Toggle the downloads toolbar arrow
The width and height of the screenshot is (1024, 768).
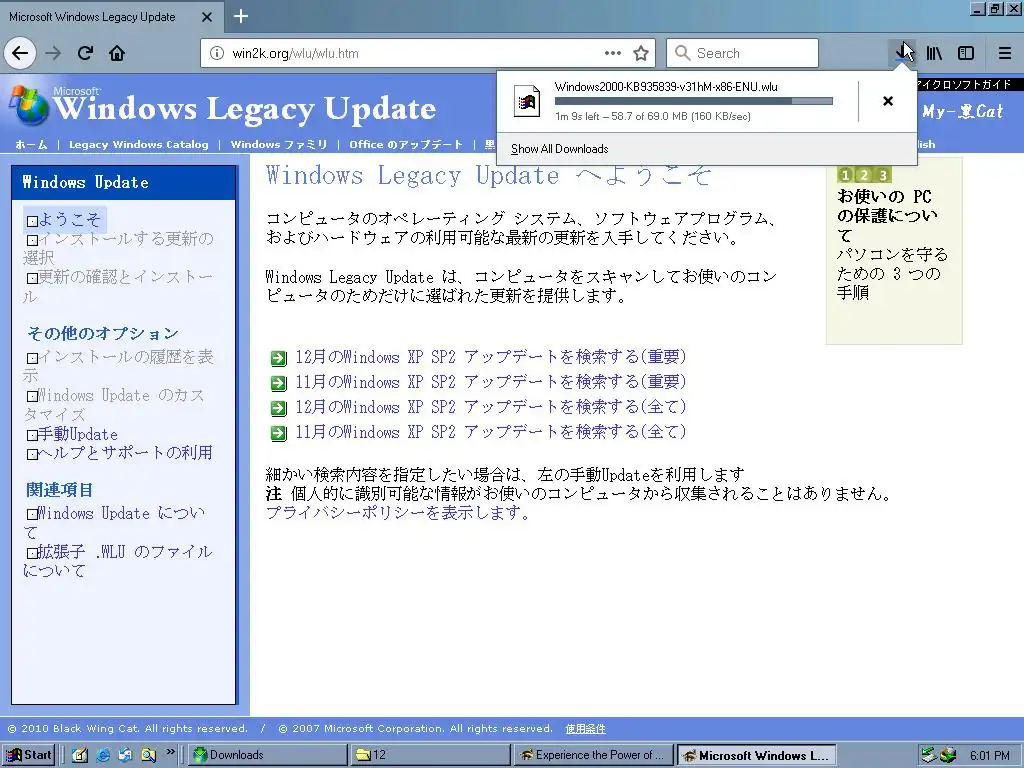click(x=903, y=53)
